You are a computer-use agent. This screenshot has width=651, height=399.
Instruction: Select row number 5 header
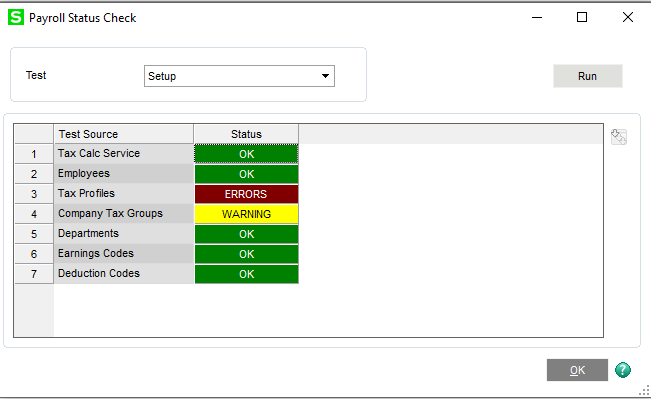[x=34, y=234]
